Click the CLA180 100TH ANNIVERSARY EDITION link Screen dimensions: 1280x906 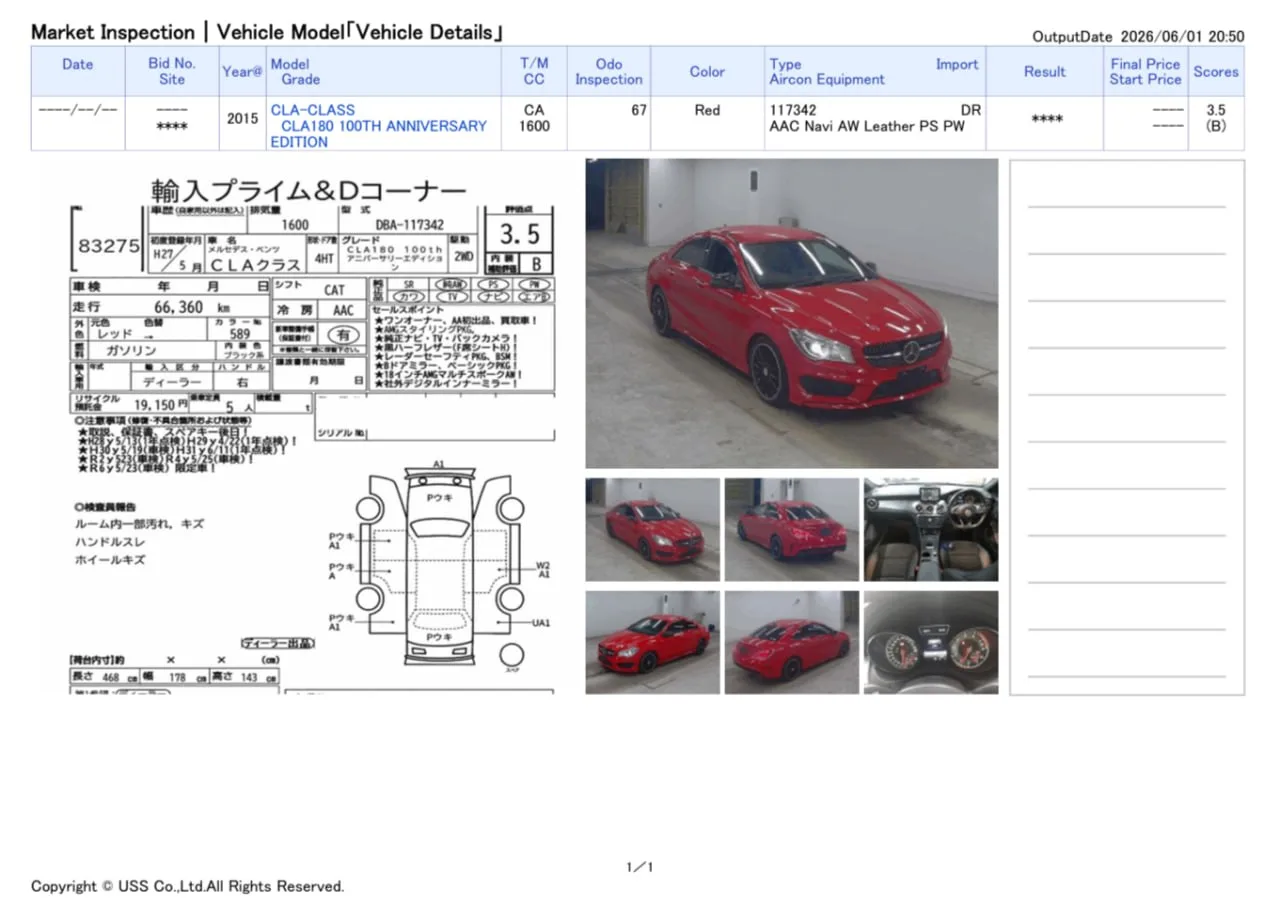[378, 134]
